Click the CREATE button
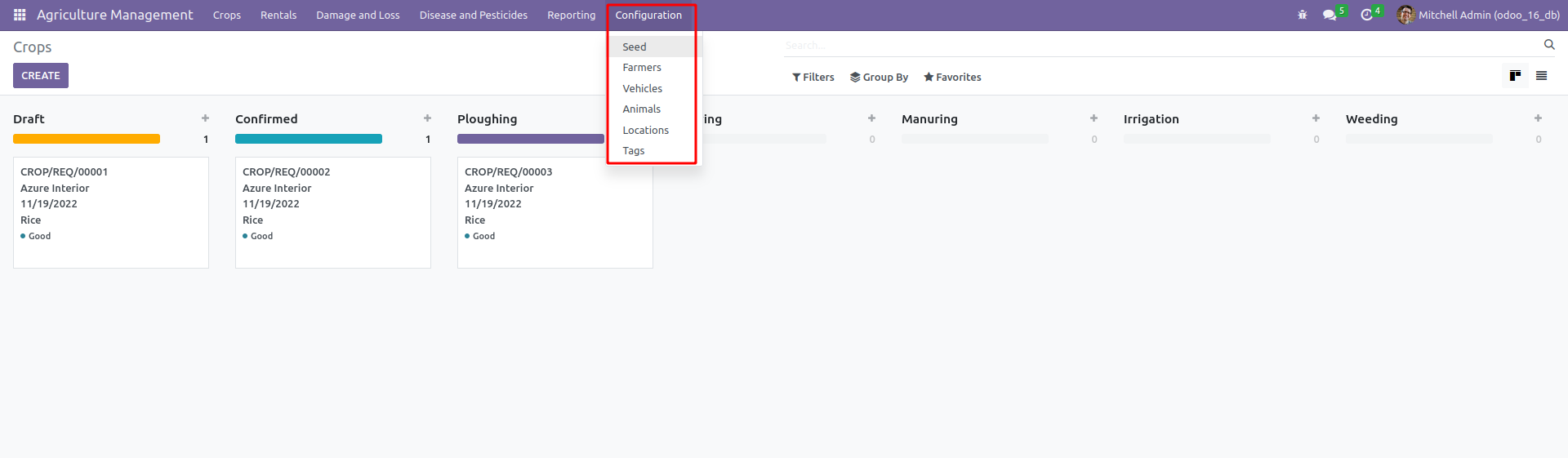The image size is (1568, 458). pyautogui.click(x=41, y=76)
